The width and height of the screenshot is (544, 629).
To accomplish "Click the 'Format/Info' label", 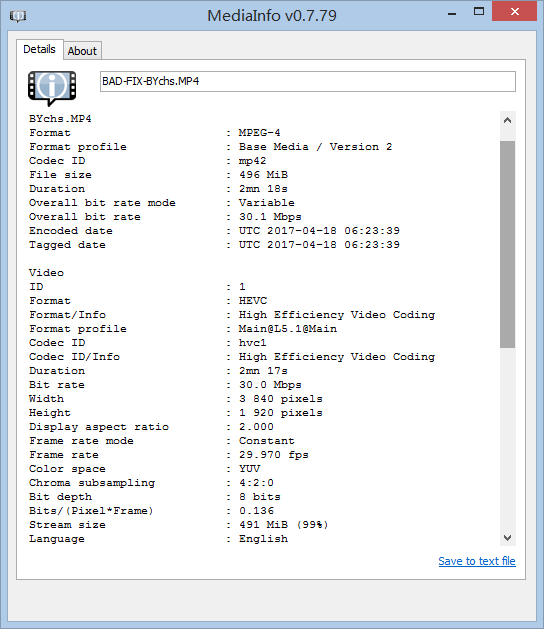I will point(67,315).
